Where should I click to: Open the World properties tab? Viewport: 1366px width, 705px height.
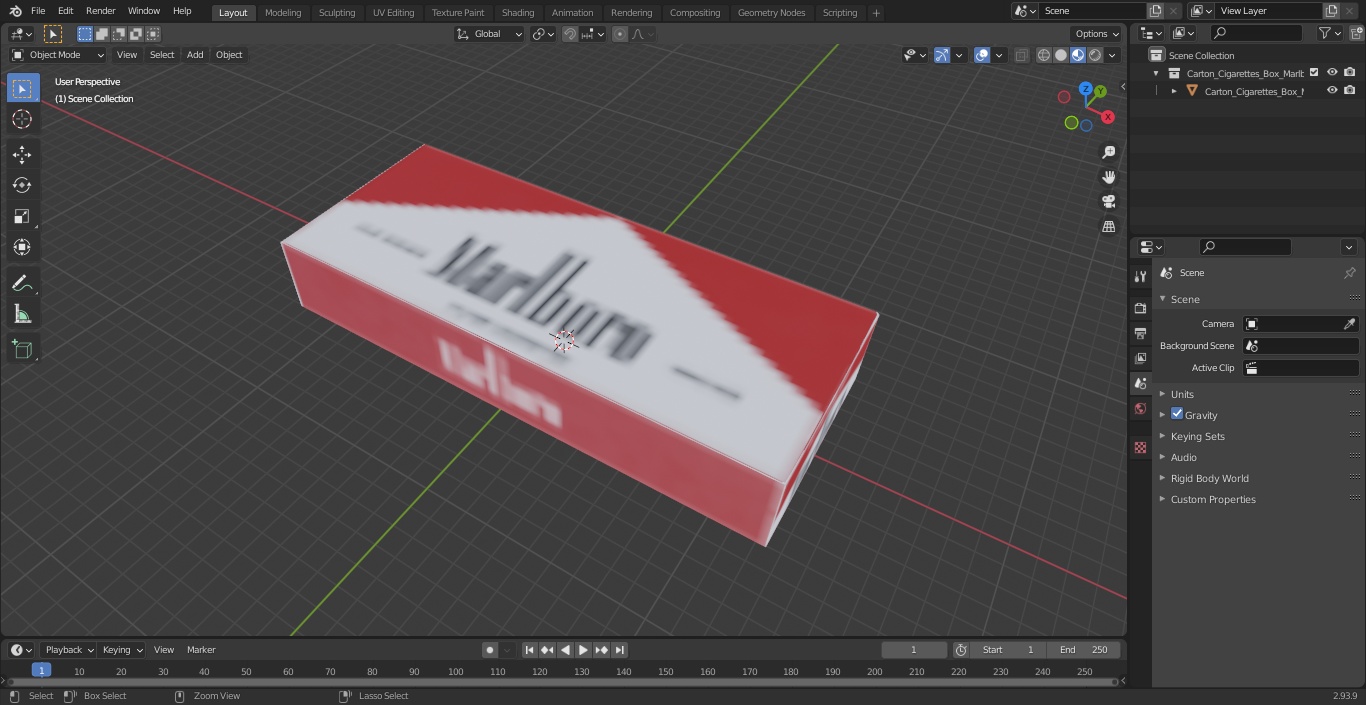[x=1140, y=409]
